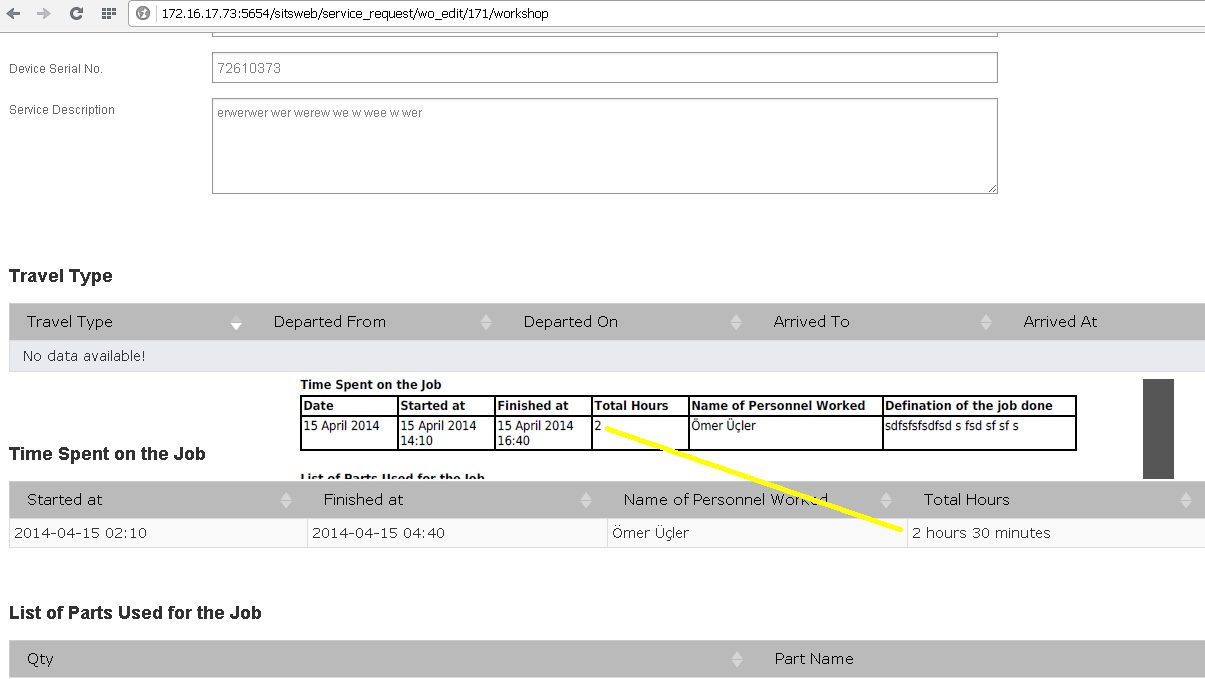Focus the address bar URL

tap(354, 14)
